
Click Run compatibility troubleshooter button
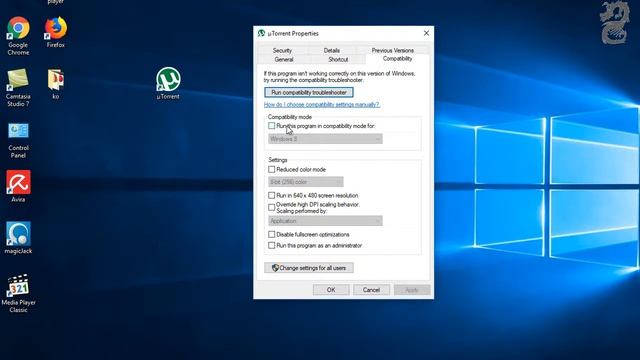click(309, 92)
